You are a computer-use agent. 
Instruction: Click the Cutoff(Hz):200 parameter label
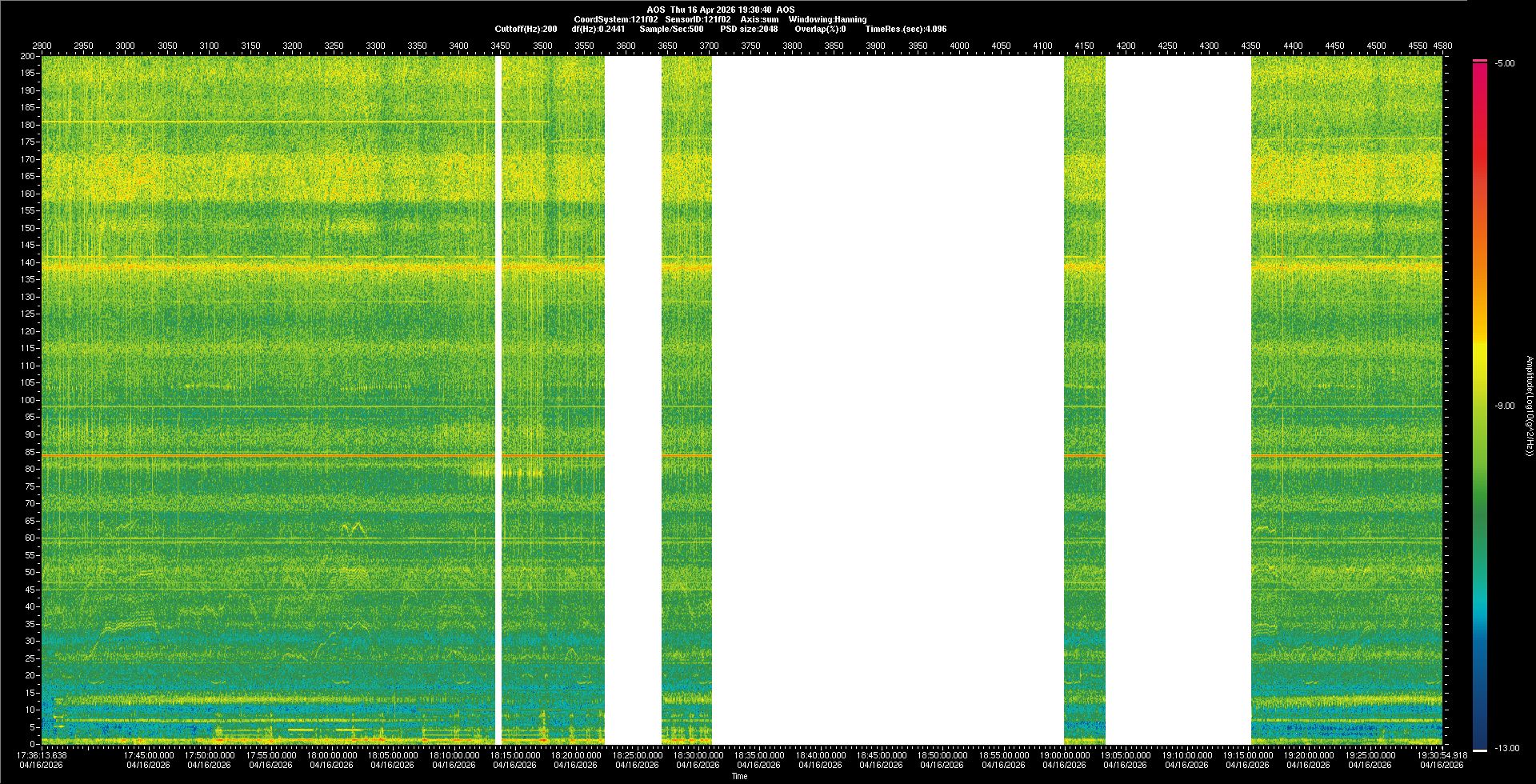pyautogui.click(x=526, y=29)
